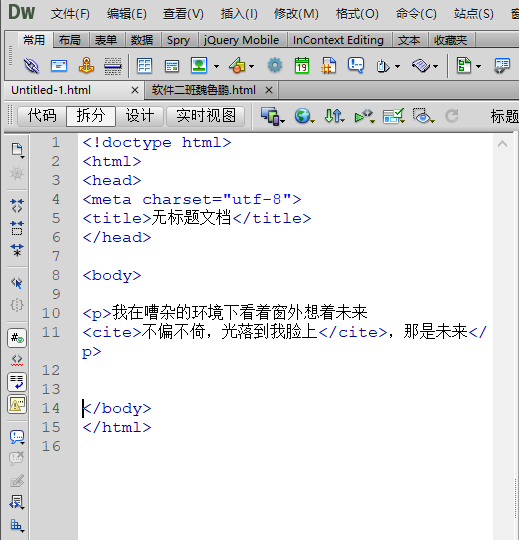Screen dimensions: 519x540
Task: Apply a comment from the coding toolbar
Action: pos(17,437)
